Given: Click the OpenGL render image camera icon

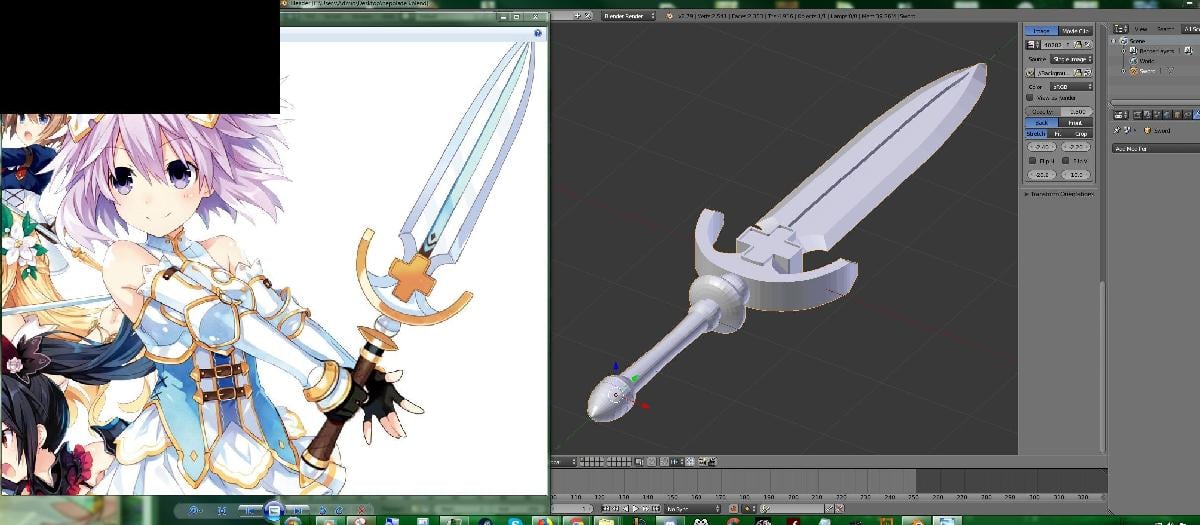Looking at the screenshot, I should (702, 461).
